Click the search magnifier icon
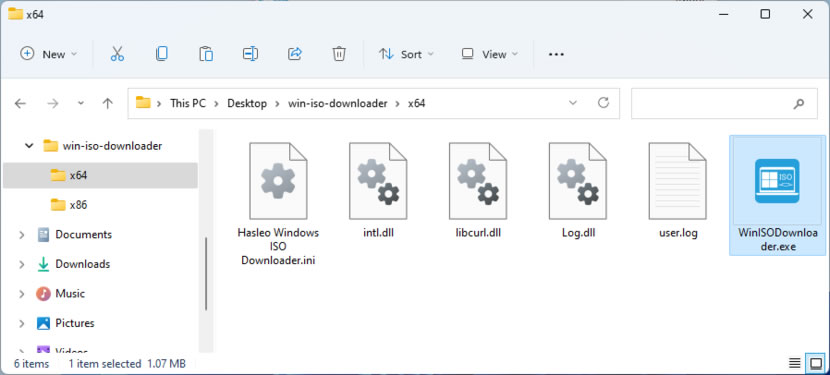The image size is (830, 375). (x=798, y=103)
